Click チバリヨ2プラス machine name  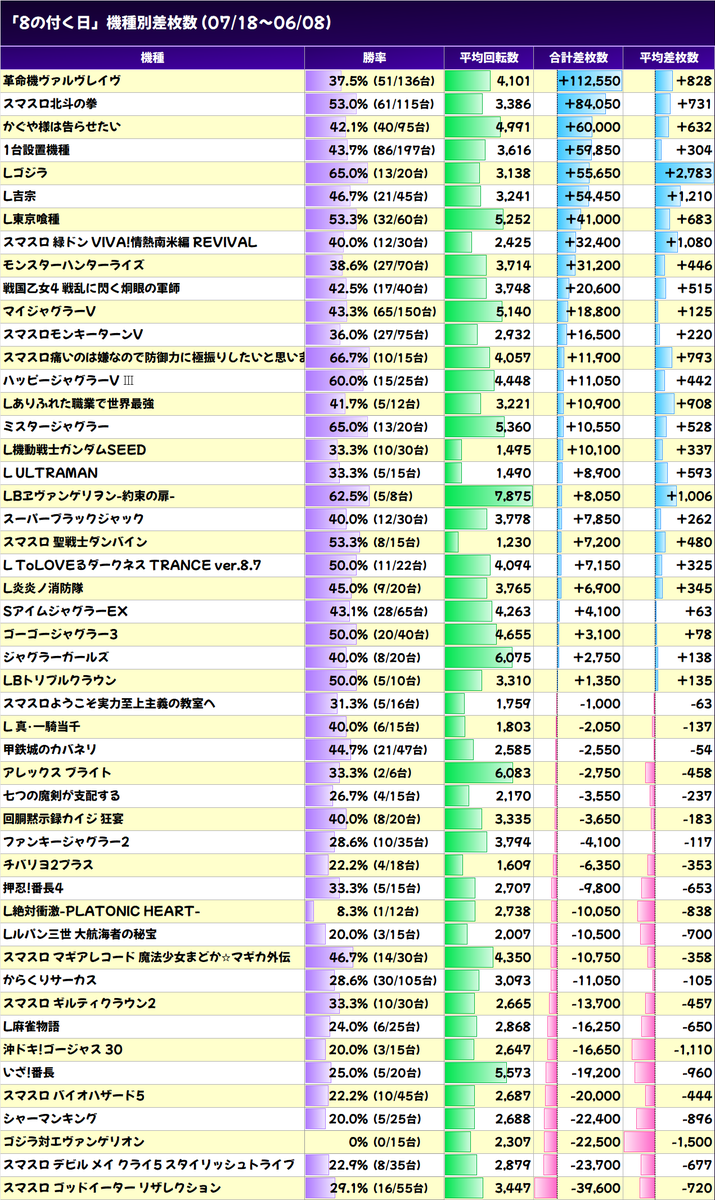[x=49, y=863]
